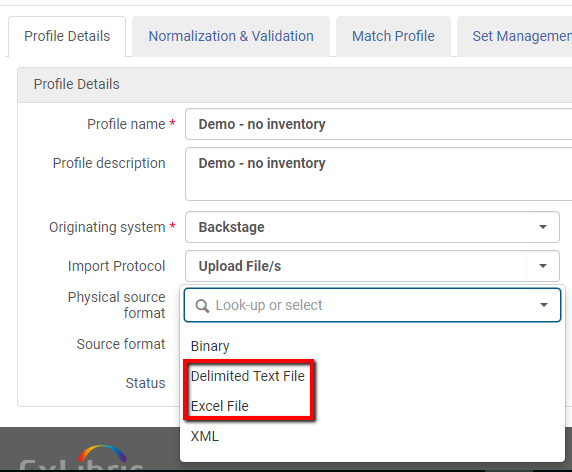
Task: Click the Physical source format label
Action: pyautogui.click(x=117, y=305)
